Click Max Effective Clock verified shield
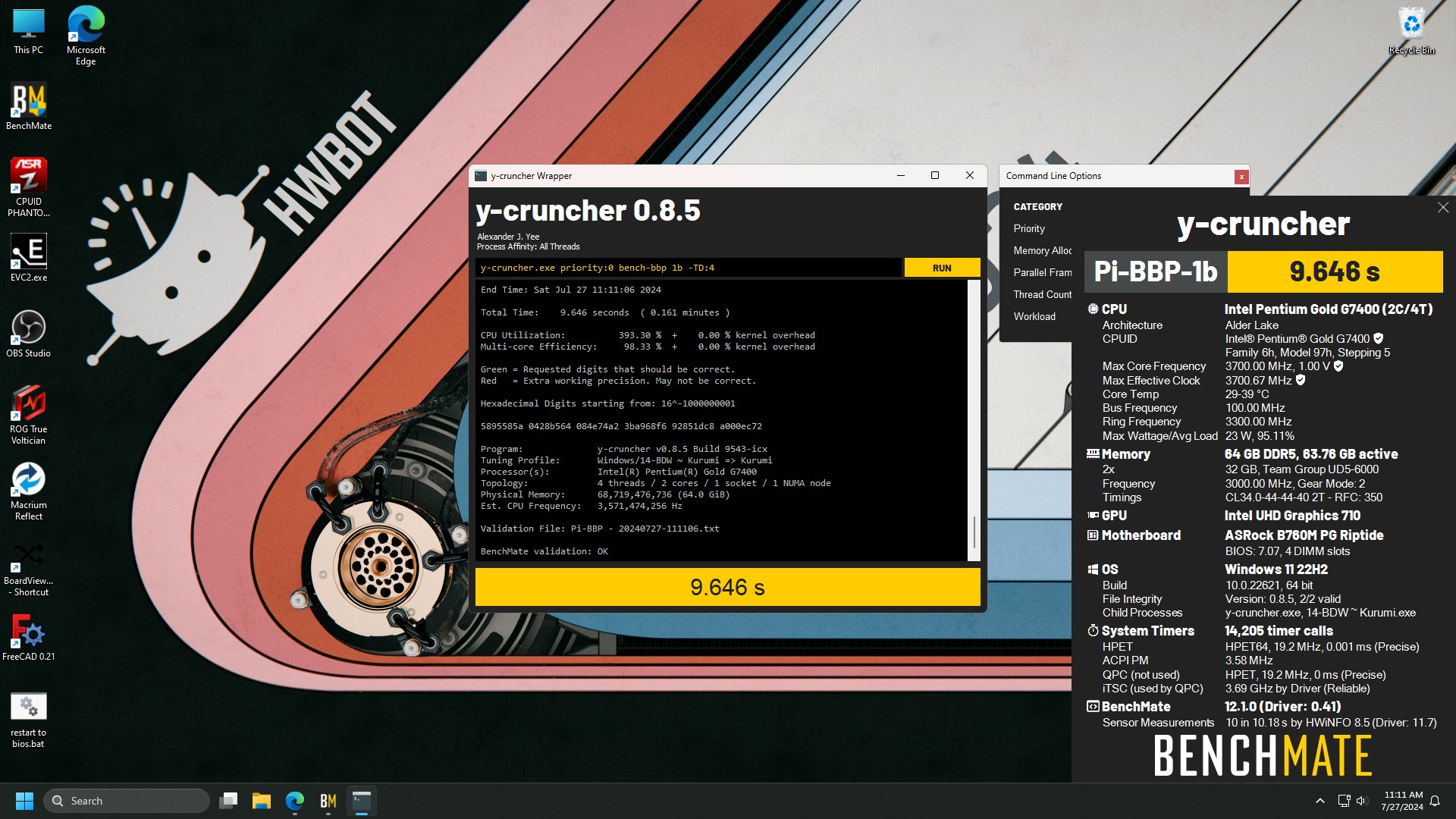The width and height of the screenshot is (1456, 819). coord(1301,380)
